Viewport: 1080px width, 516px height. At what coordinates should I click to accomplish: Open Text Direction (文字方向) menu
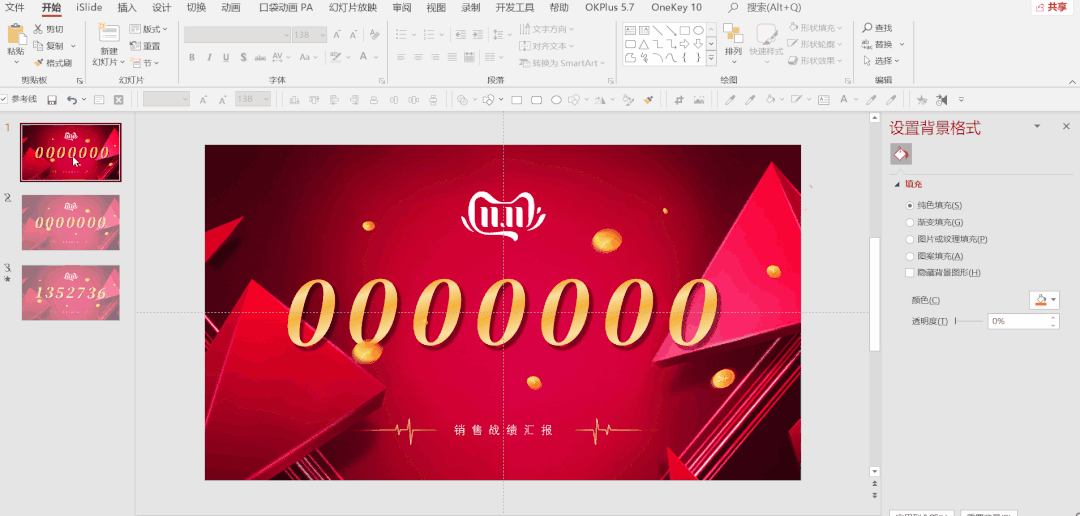coord(547,29)
